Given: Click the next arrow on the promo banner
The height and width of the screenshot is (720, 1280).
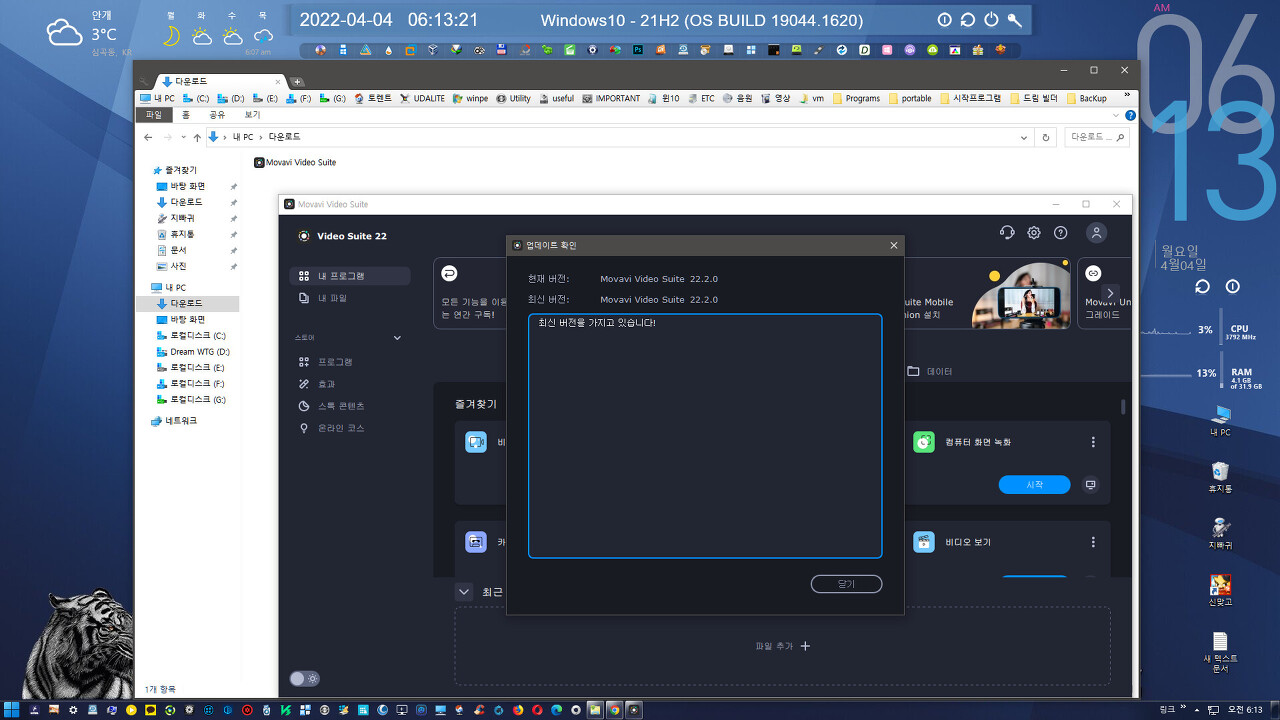Looking at the screenshot, I should coord(1109,293).
